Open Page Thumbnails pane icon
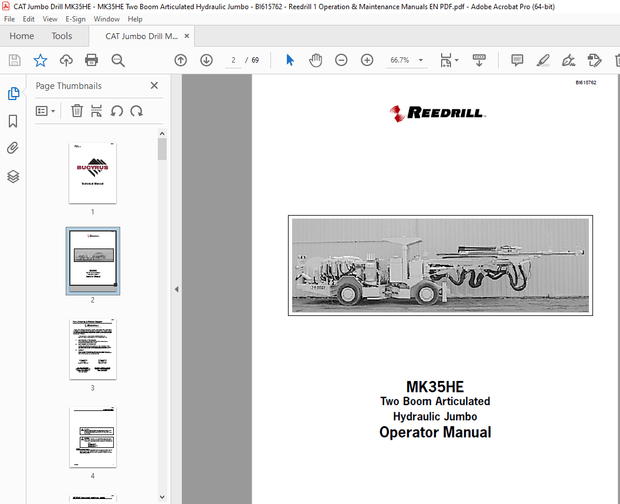The image size is (620, 504). (13, 93)
